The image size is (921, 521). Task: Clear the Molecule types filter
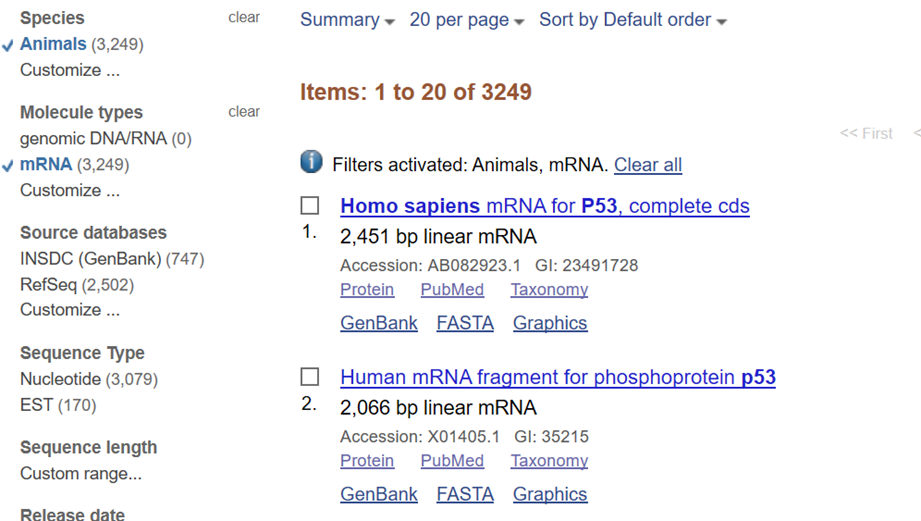point(244,112)
